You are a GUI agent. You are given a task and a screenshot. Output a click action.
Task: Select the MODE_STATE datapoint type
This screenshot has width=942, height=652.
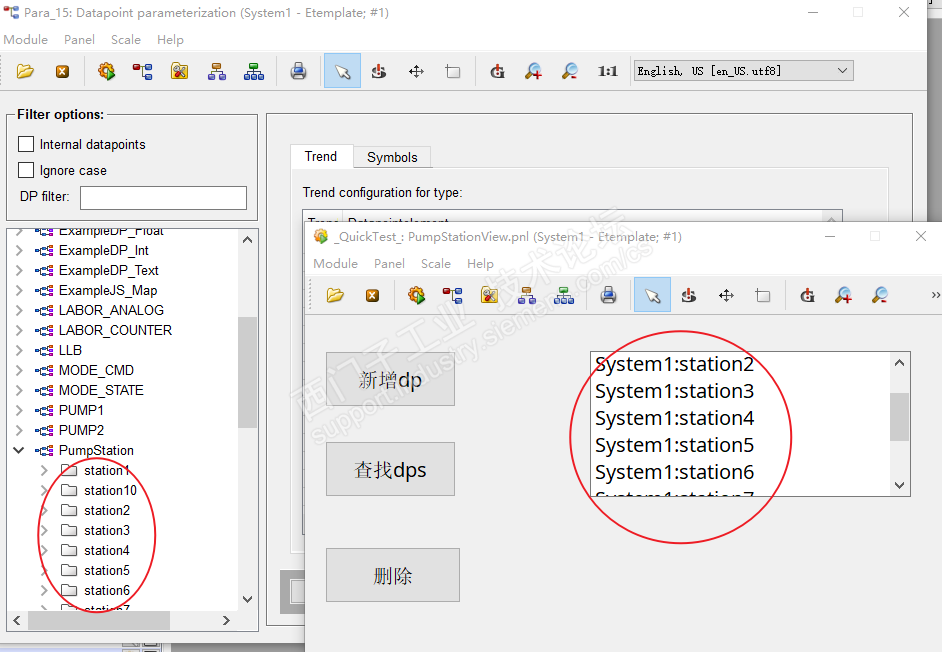click(x=101, y=391)
